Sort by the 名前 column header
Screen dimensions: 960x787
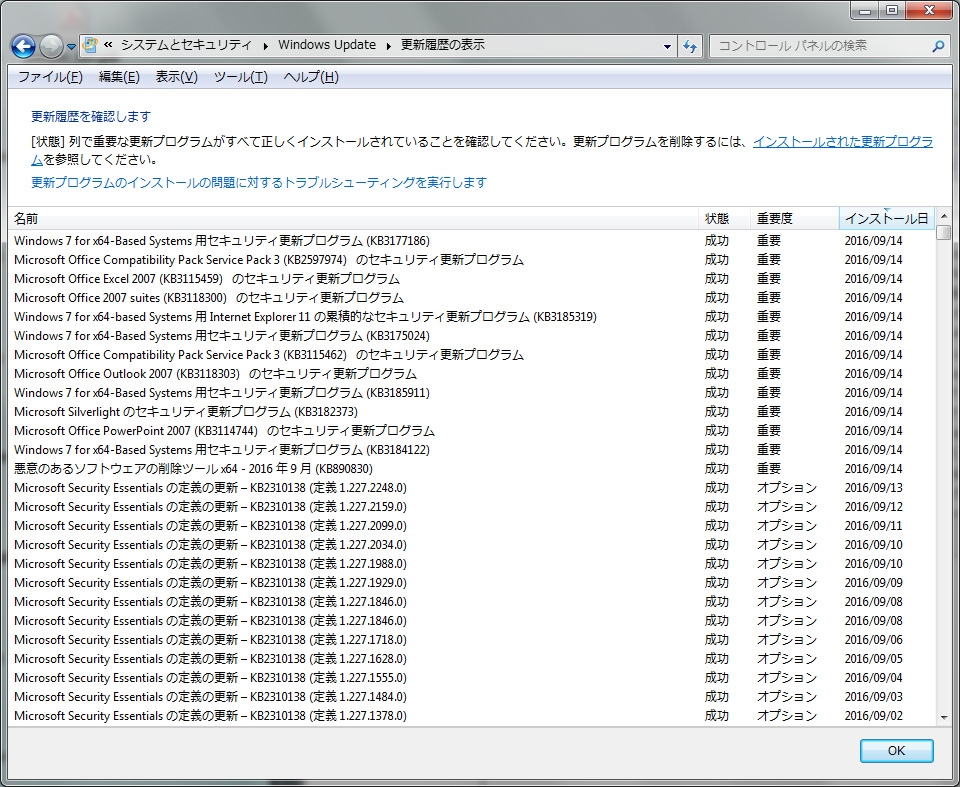click(x=353, y=219)
